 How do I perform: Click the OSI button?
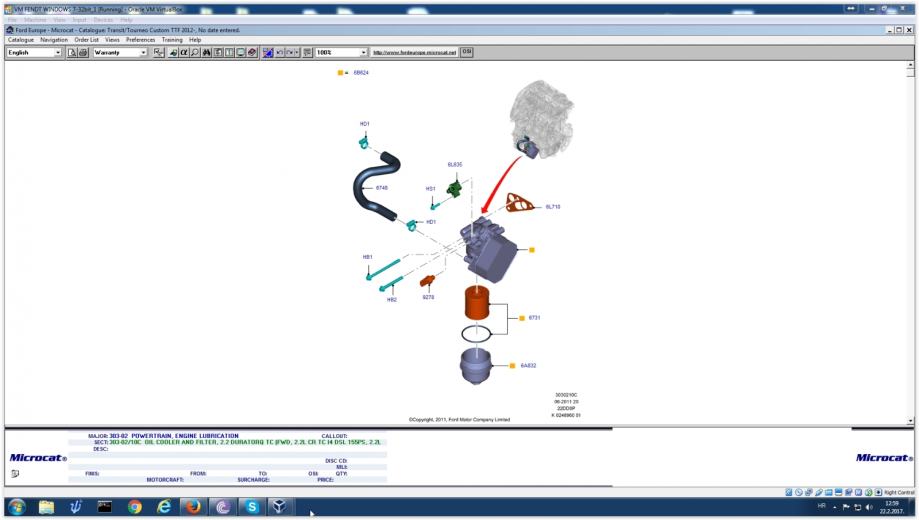[467, 52]
